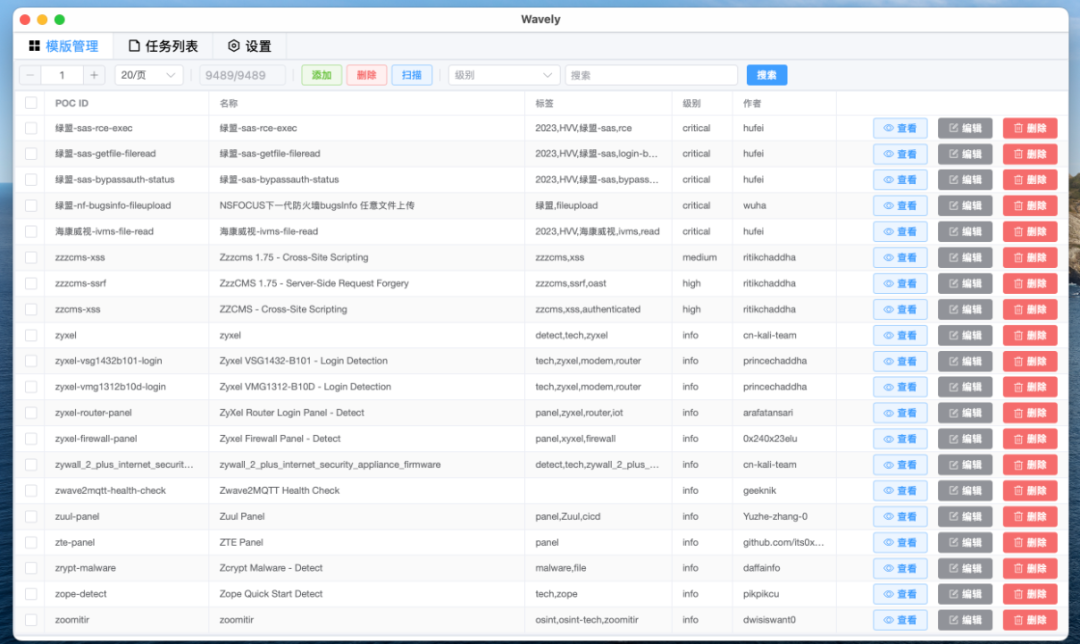Viewport: 1080px width, 644px height.
Task: Focus the 搜索 text input field
Action: 652,75
